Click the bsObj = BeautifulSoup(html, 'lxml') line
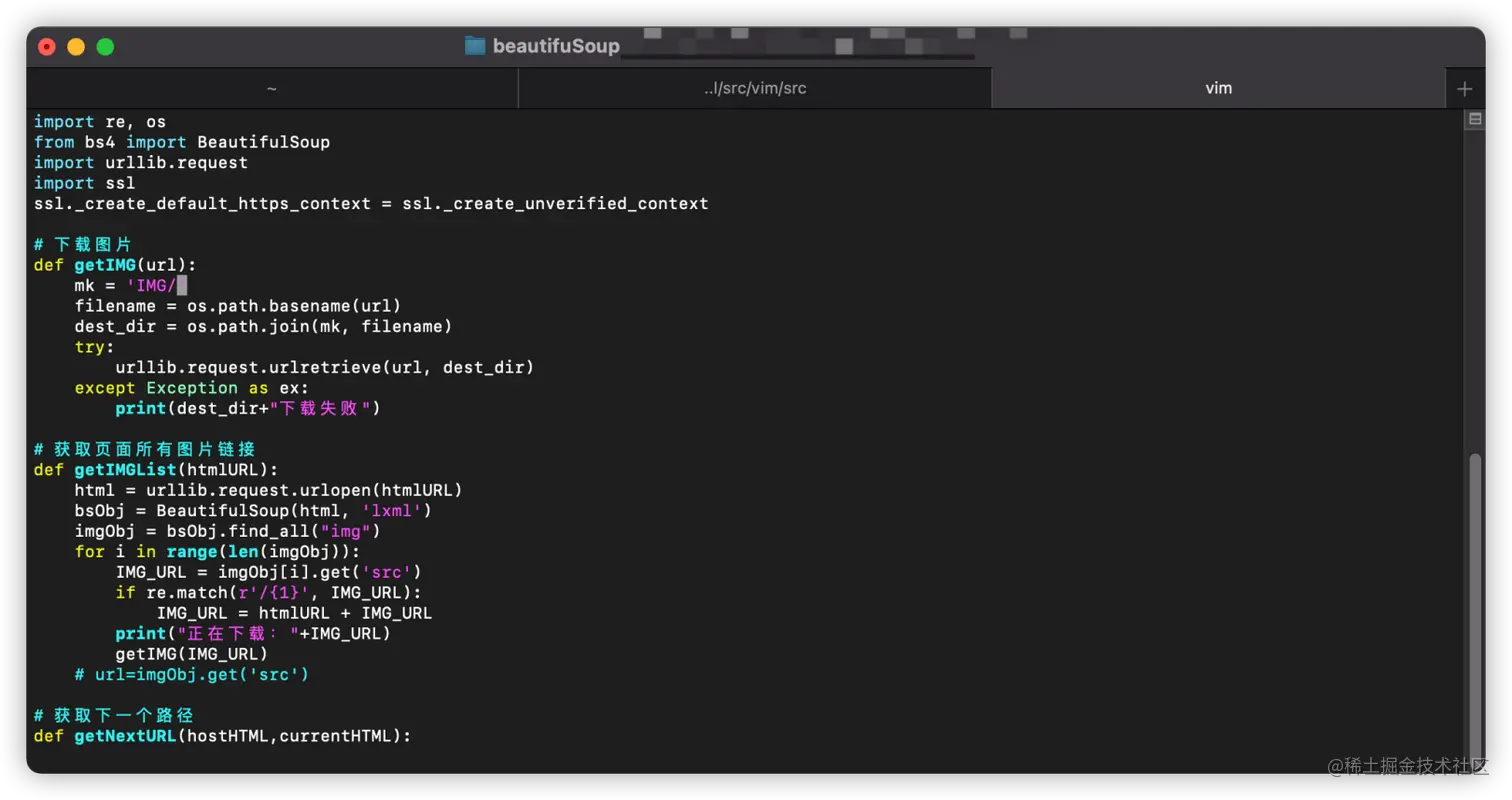The height and width of the screenshot is (800, 1512). point(253,511)
